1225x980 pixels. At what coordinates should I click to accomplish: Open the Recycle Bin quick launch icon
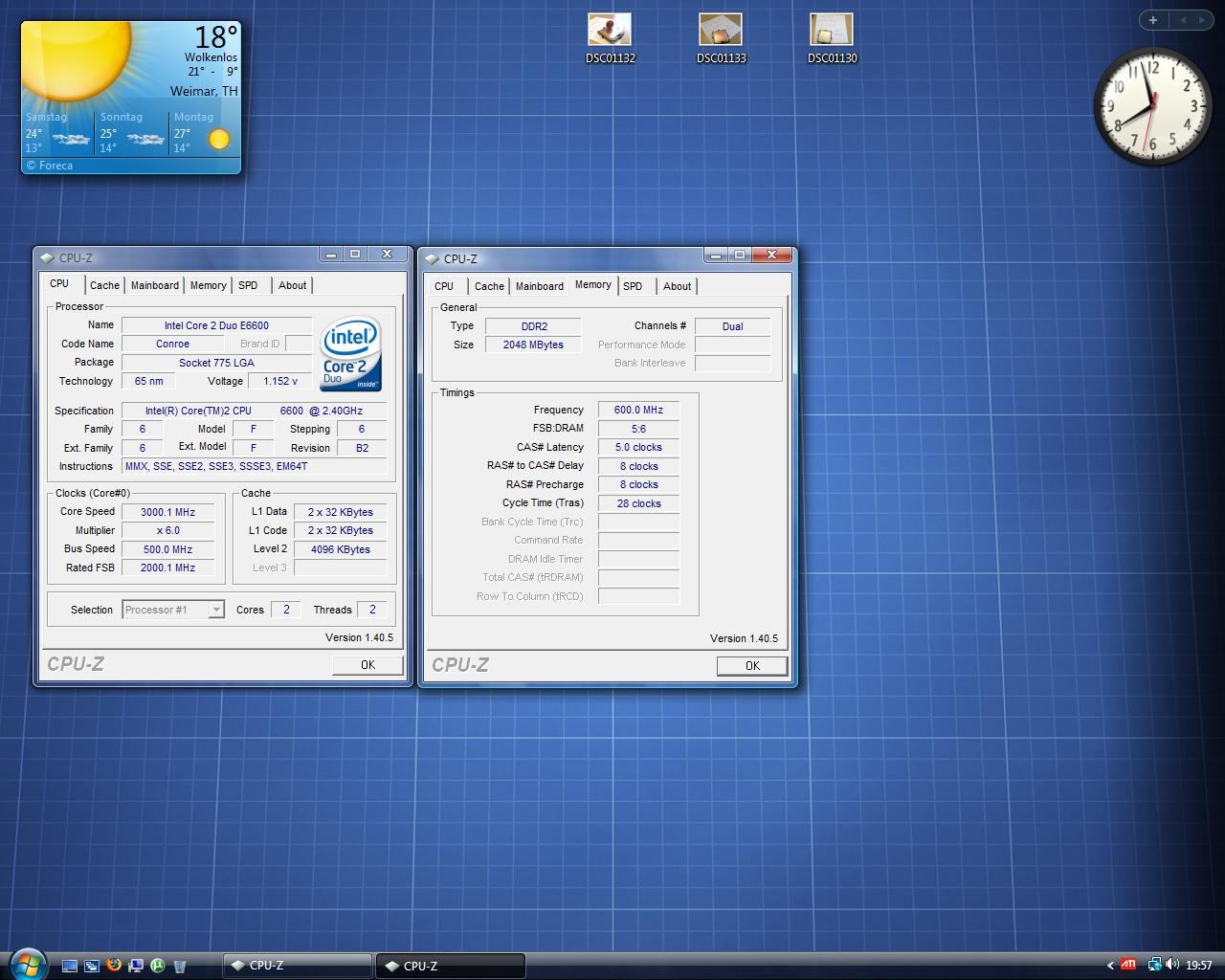(180, 966)
